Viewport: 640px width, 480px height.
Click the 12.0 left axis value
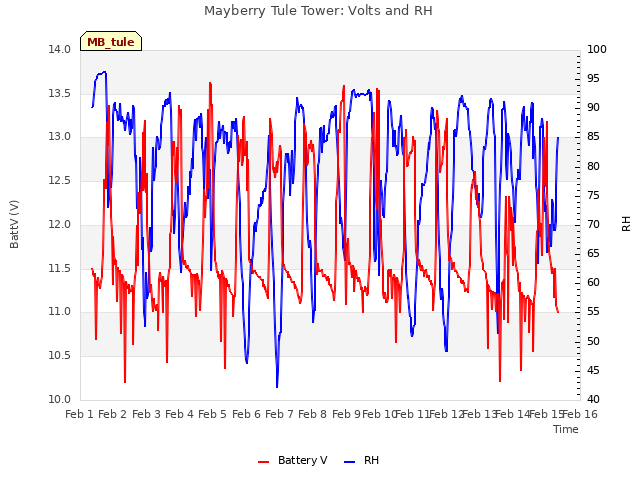(x=59, y=224)
